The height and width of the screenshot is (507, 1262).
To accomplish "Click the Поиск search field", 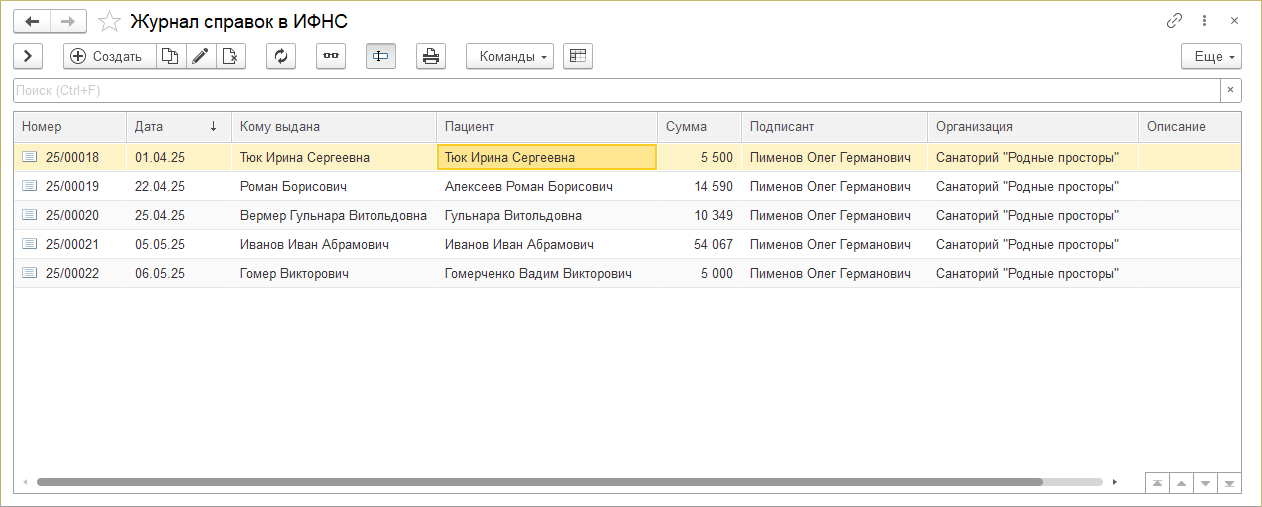I will click(x=616, y=91).
